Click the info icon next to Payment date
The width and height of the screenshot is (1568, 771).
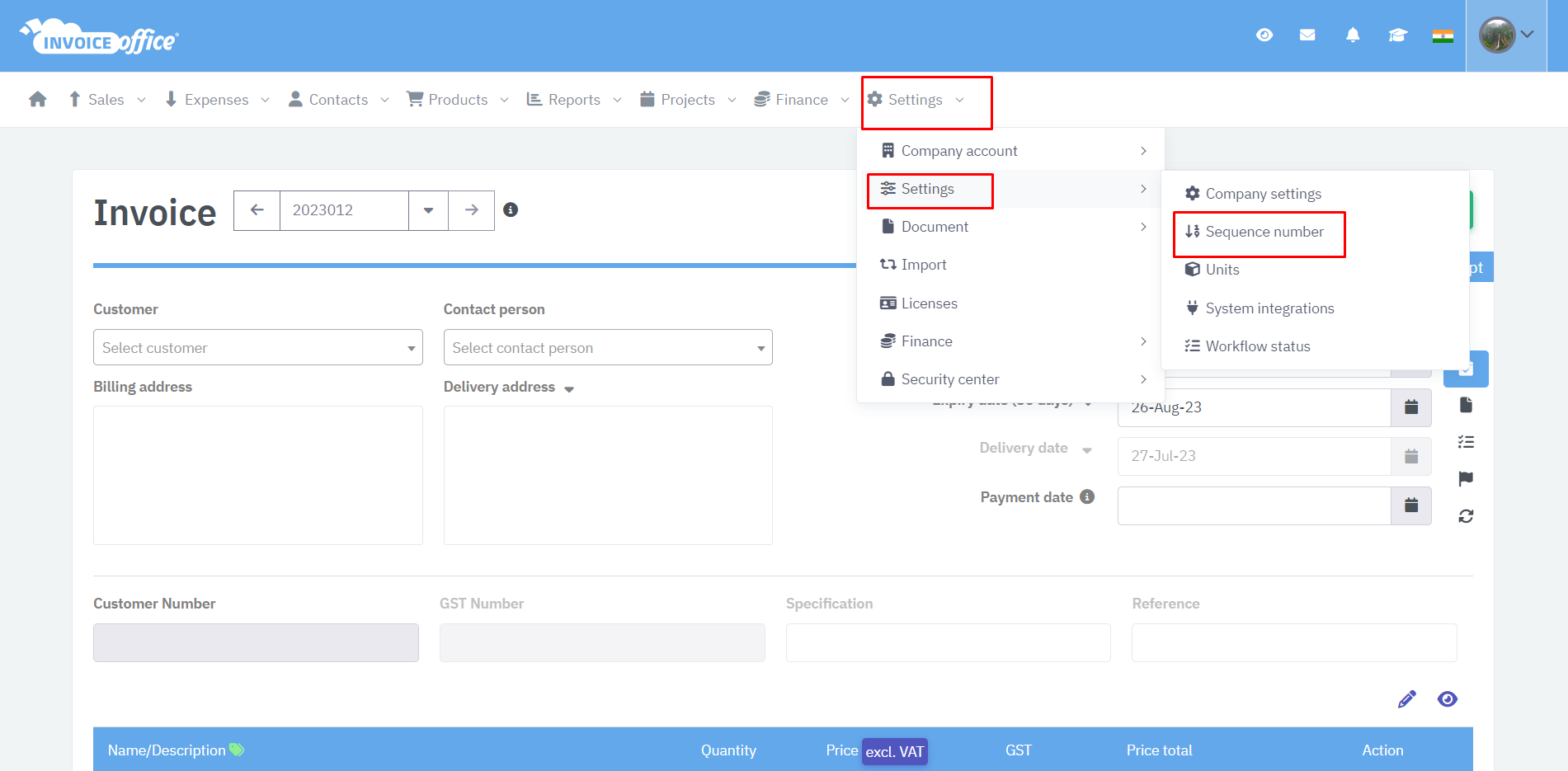pos(1088,496)
